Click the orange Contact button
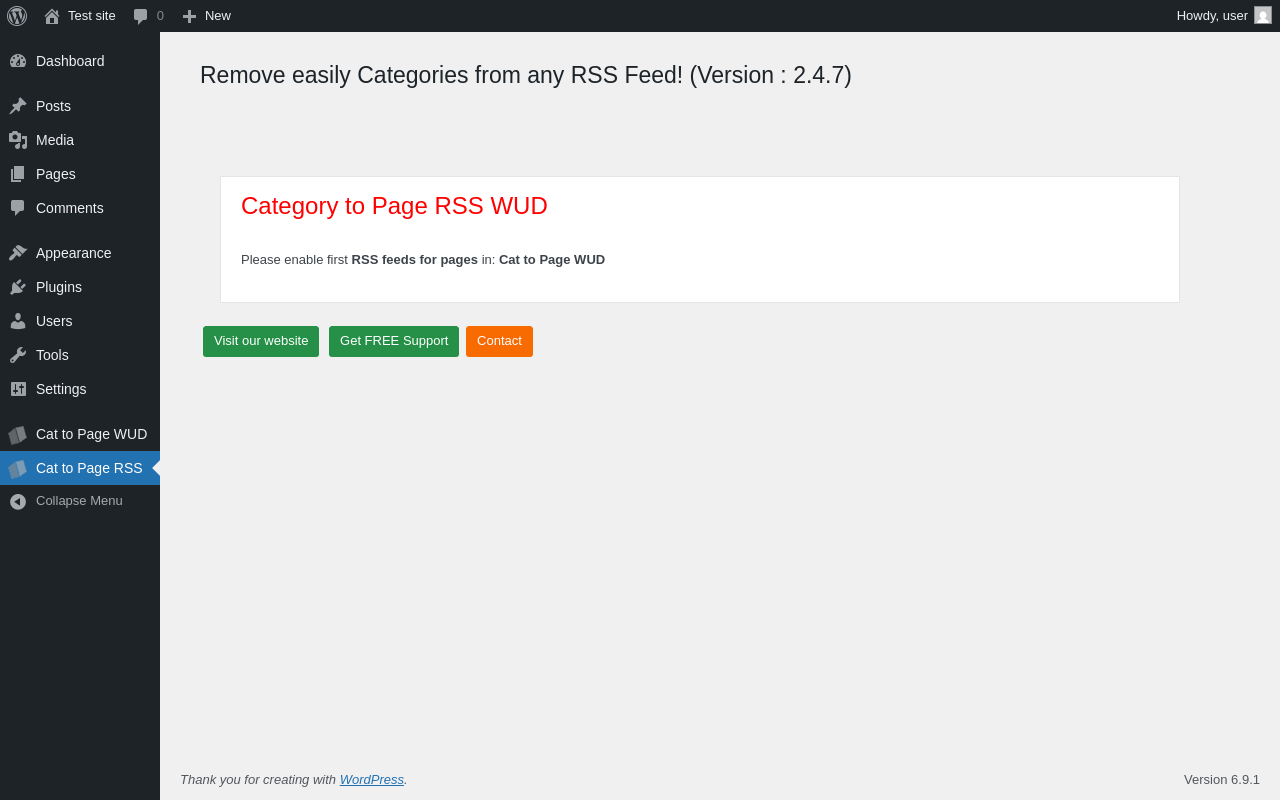The image size is (1280, 800). coord(499,341)
